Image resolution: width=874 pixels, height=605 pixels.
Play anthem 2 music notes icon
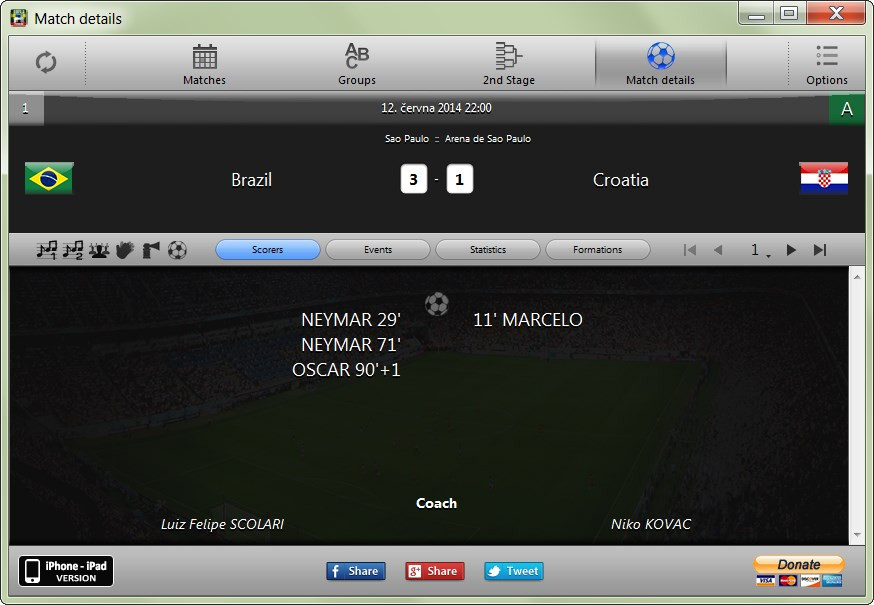pyautogui.click(x=73, y=250)
